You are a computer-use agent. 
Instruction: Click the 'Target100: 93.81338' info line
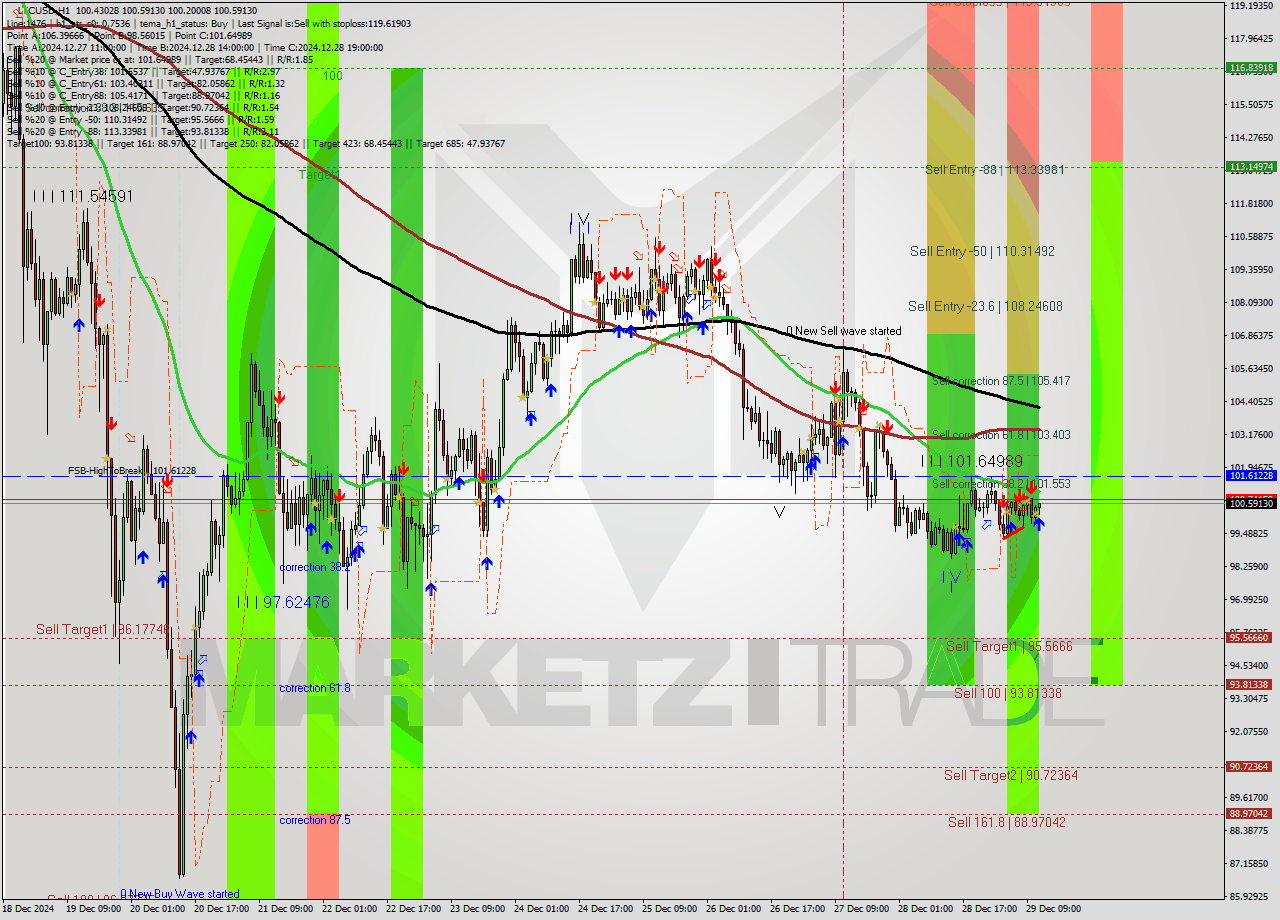(x=49, y=144)
